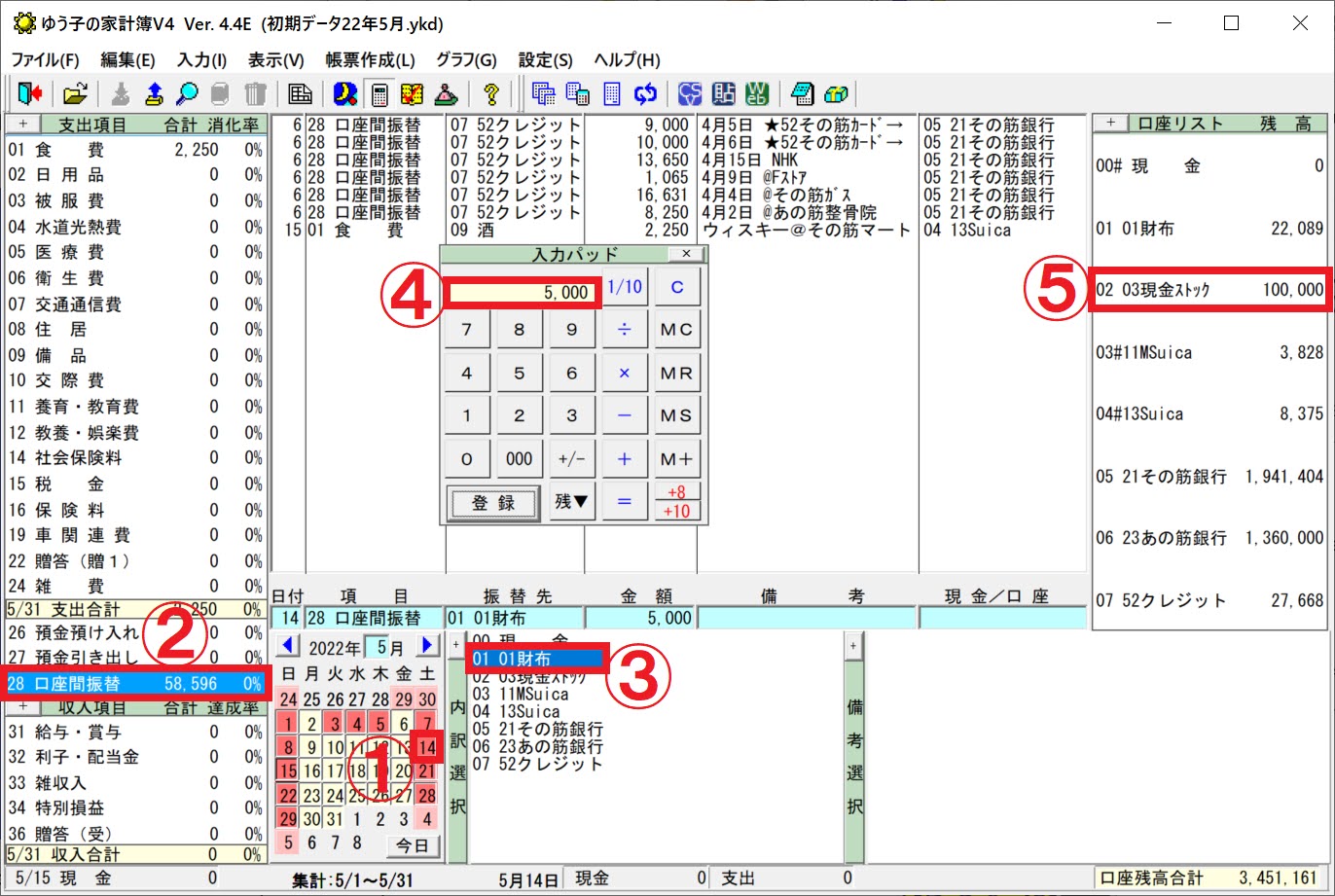
Task: Click the C clear button on input pad
Action: [x=676, y=286]
